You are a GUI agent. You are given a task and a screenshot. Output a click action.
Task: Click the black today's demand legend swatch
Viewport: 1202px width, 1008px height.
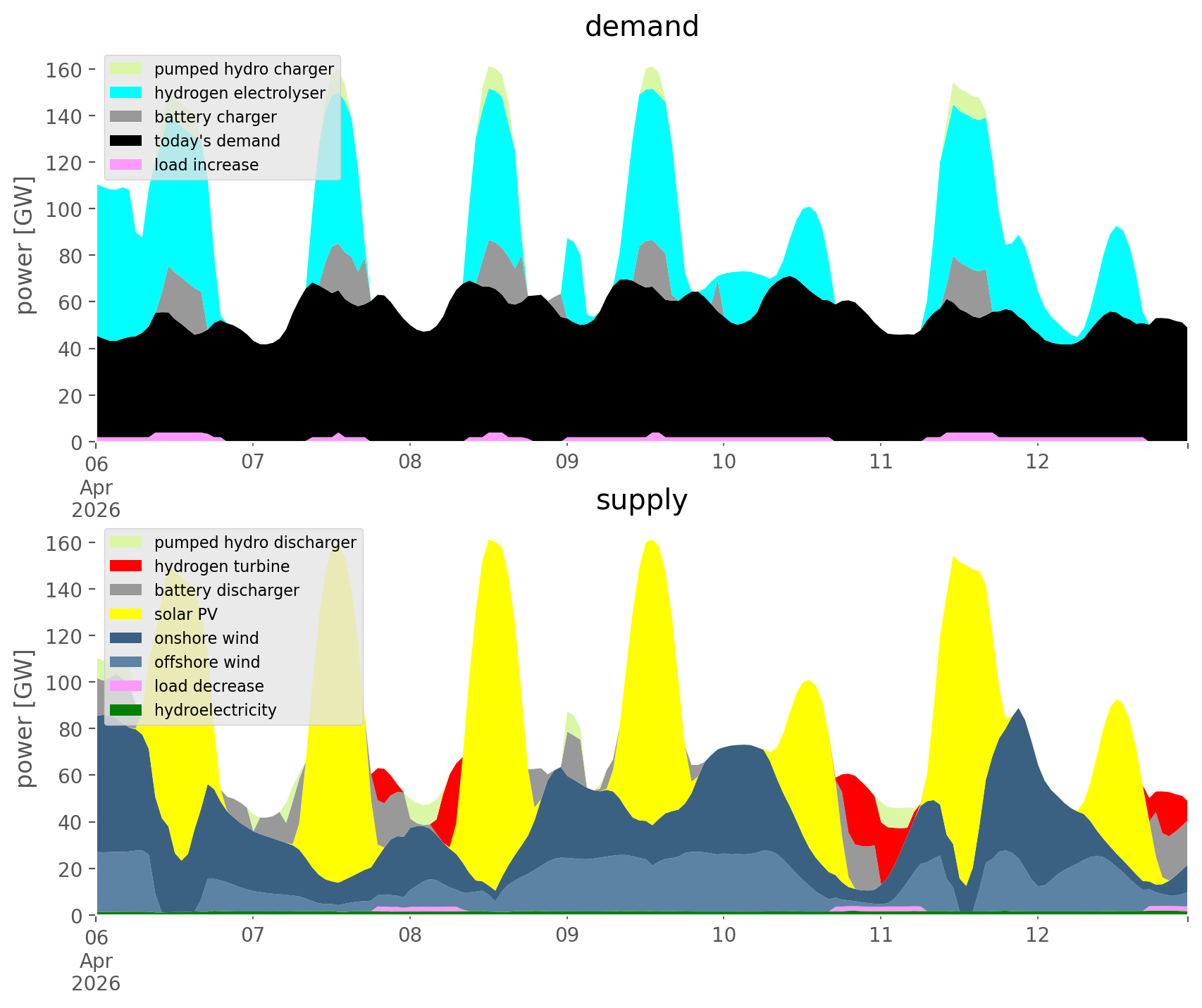(x=127, y=141)
